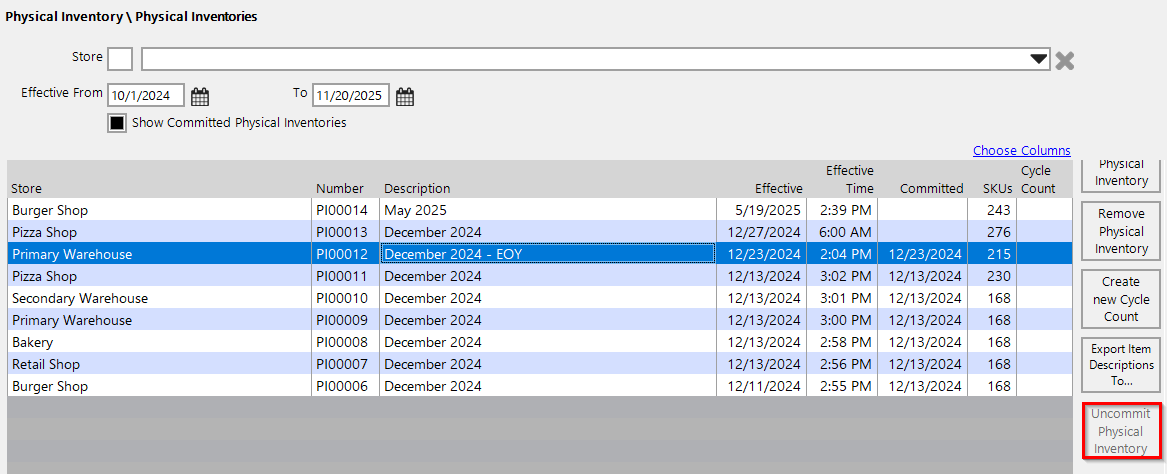The image size is (1167, 474).
Task: Open the Effective From calendar picker
Action: point(200,97)
